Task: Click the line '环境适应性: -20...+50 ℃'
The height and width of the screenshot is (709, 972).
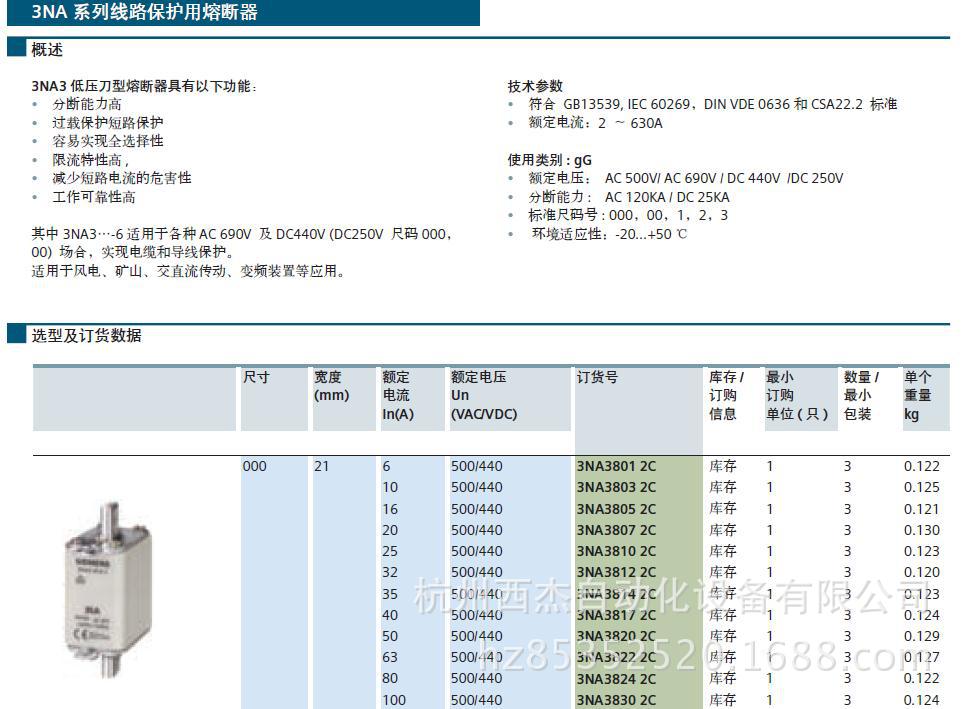Action: pos(609,234)
